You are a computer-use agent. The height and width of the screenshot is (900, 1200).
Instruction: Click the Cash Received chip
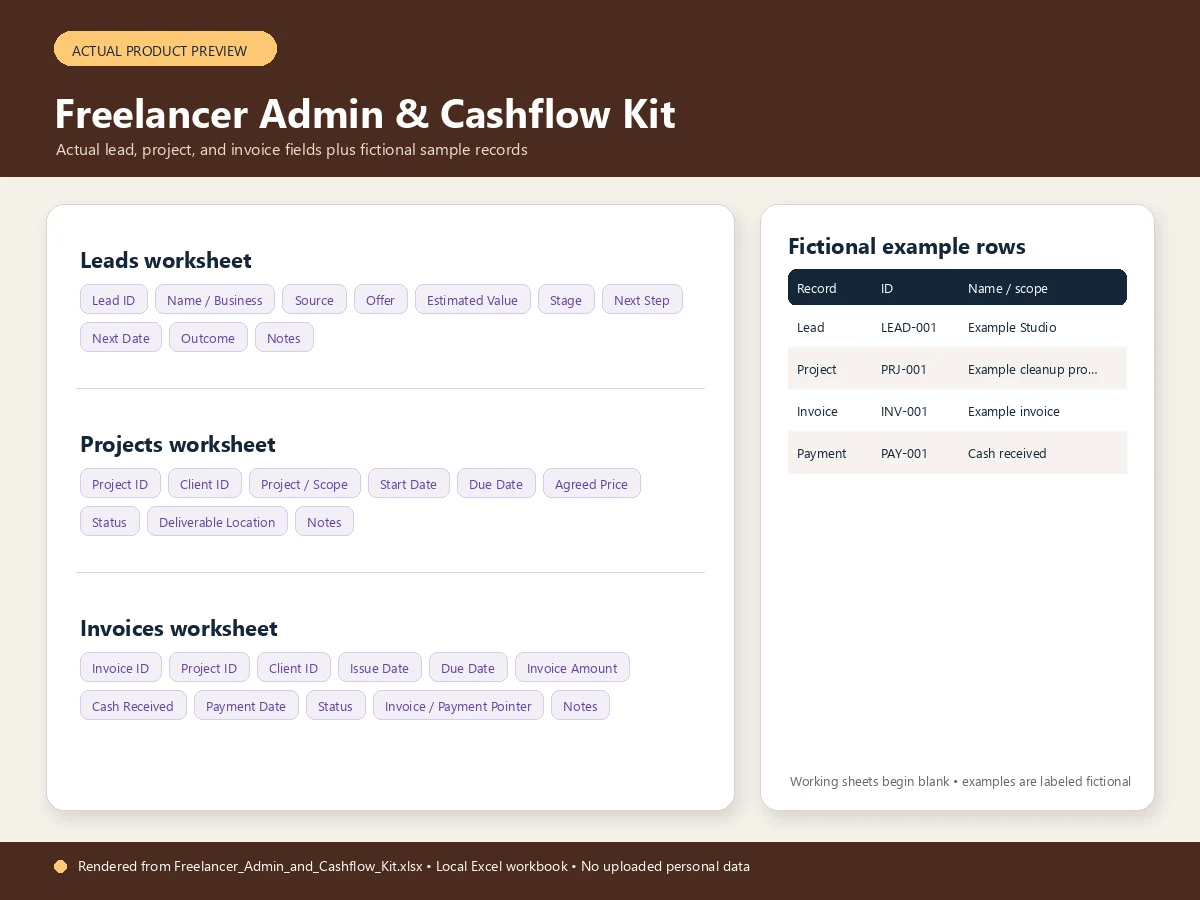point(133,706)
